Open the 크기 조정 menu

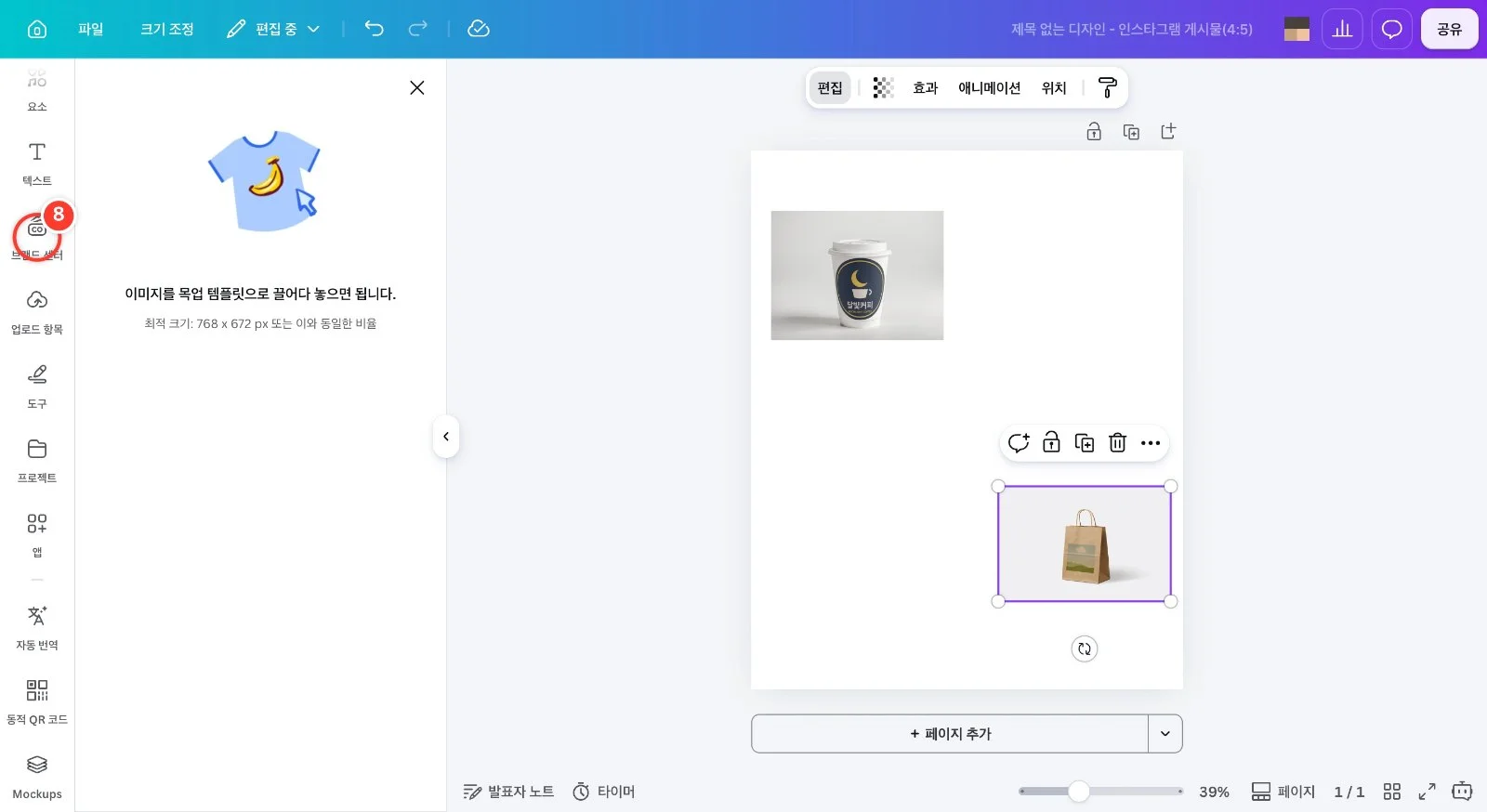[x=167, y=29]
